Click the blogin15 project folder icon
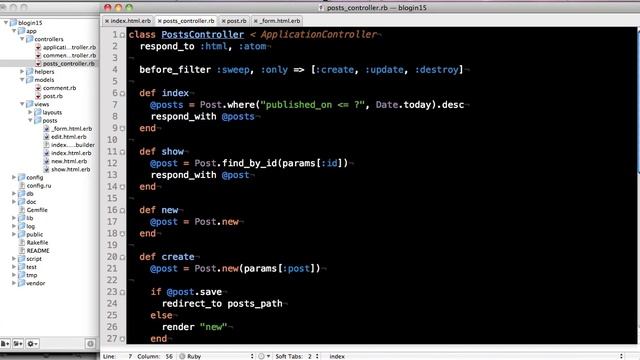The width and height of the screenshot is (640, 360). (13, 23)
